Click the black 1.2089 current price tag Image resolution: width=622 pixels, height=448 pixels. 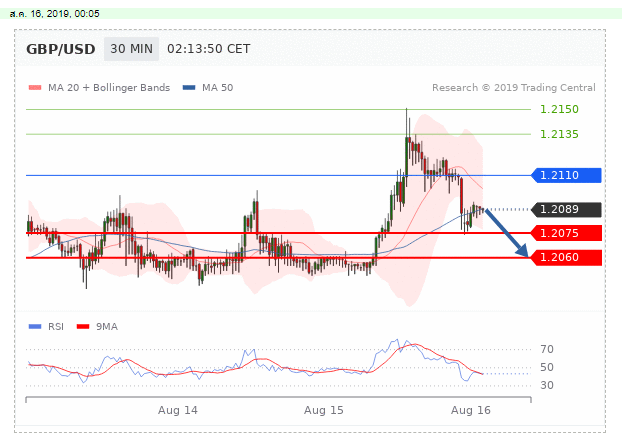[x=566, y=209]
